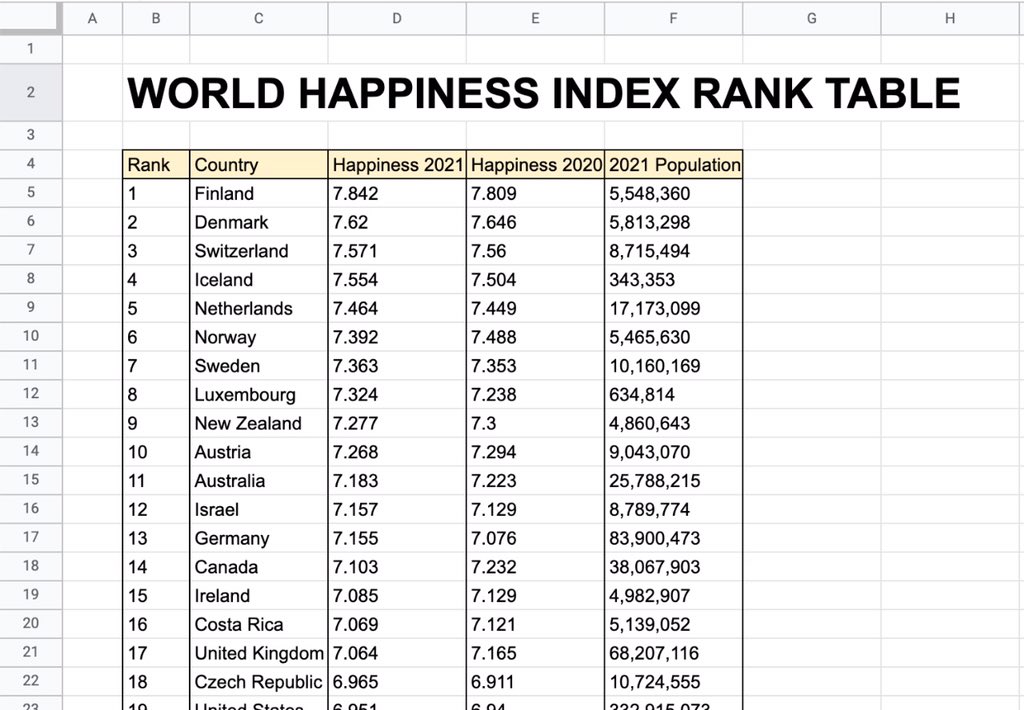
Task: Select row 4 header
Action: tap(31, 163)
